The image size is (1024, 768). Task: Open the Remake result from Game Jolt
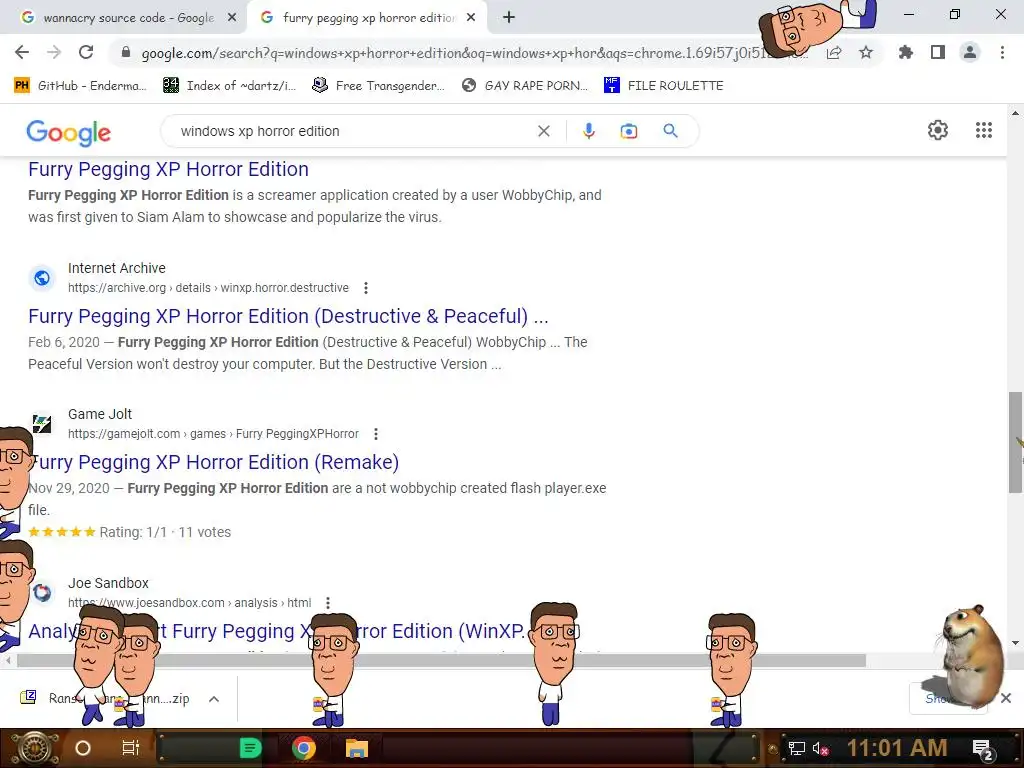click(x=214, y=462)
